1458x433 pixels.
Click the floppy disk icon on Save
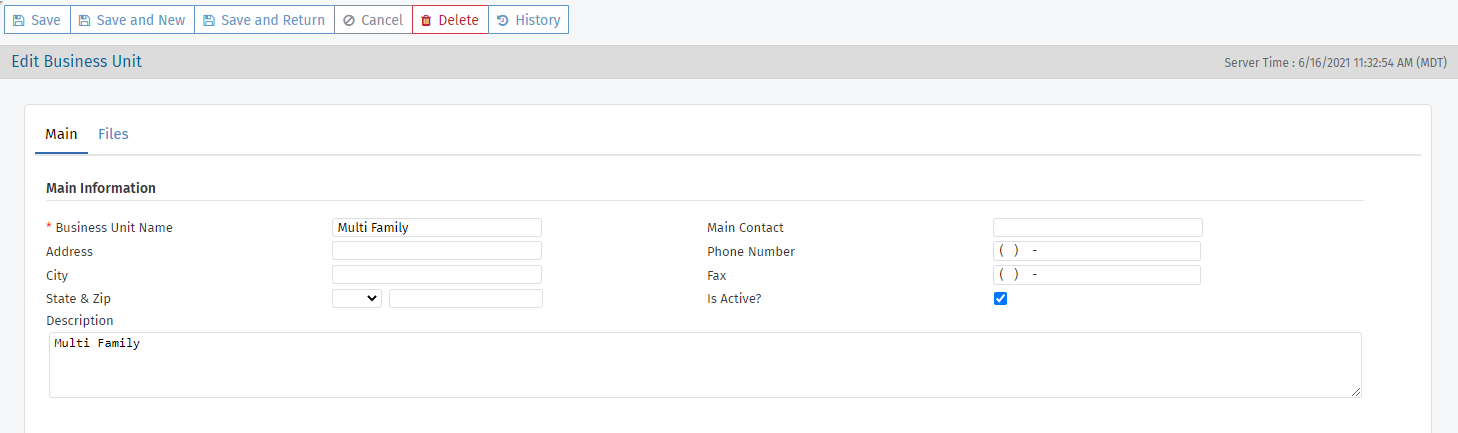tap(18, 21)
